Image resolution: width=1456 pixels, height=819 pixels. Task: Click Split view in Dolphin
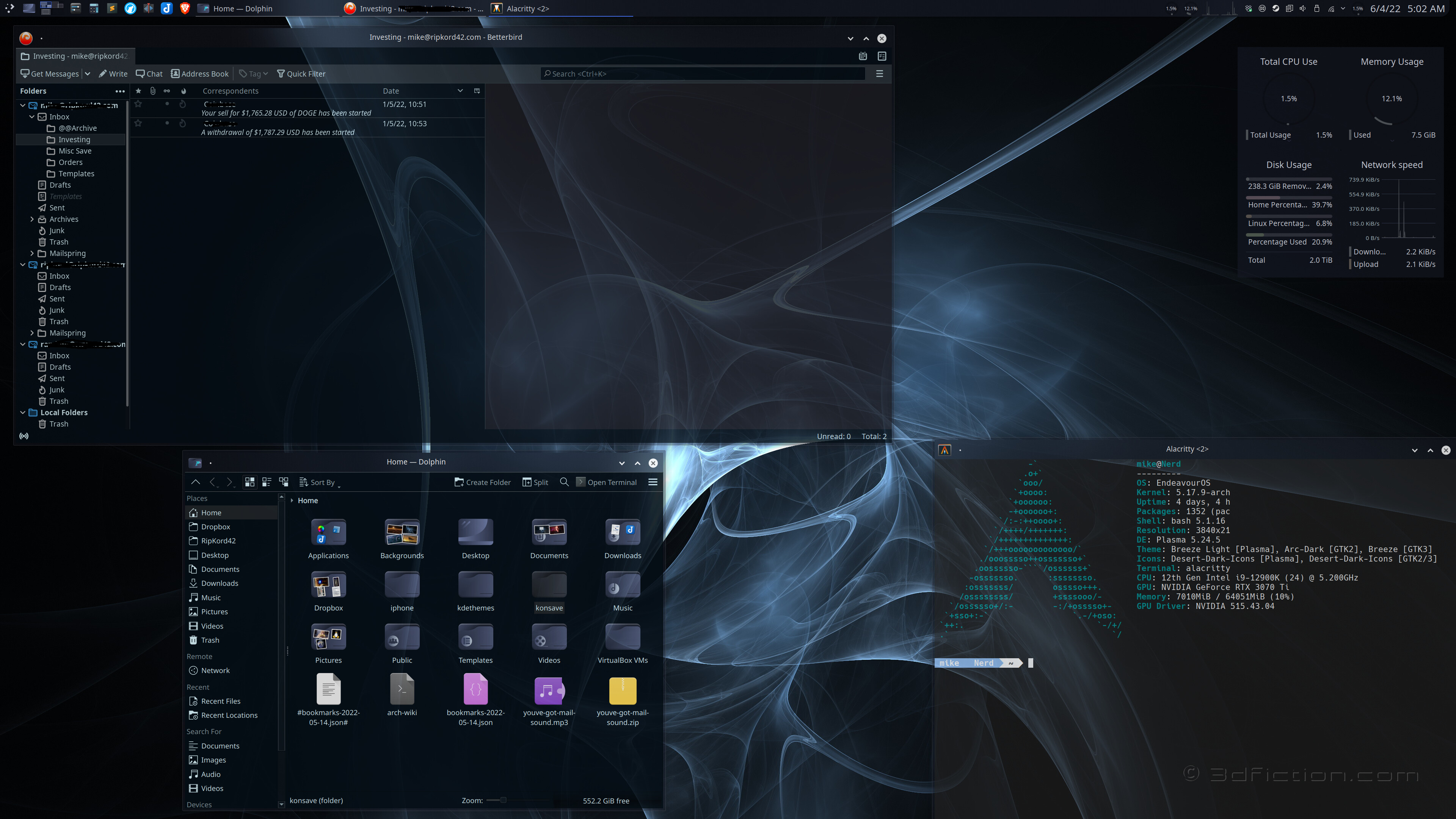click(x=535, y=482)
